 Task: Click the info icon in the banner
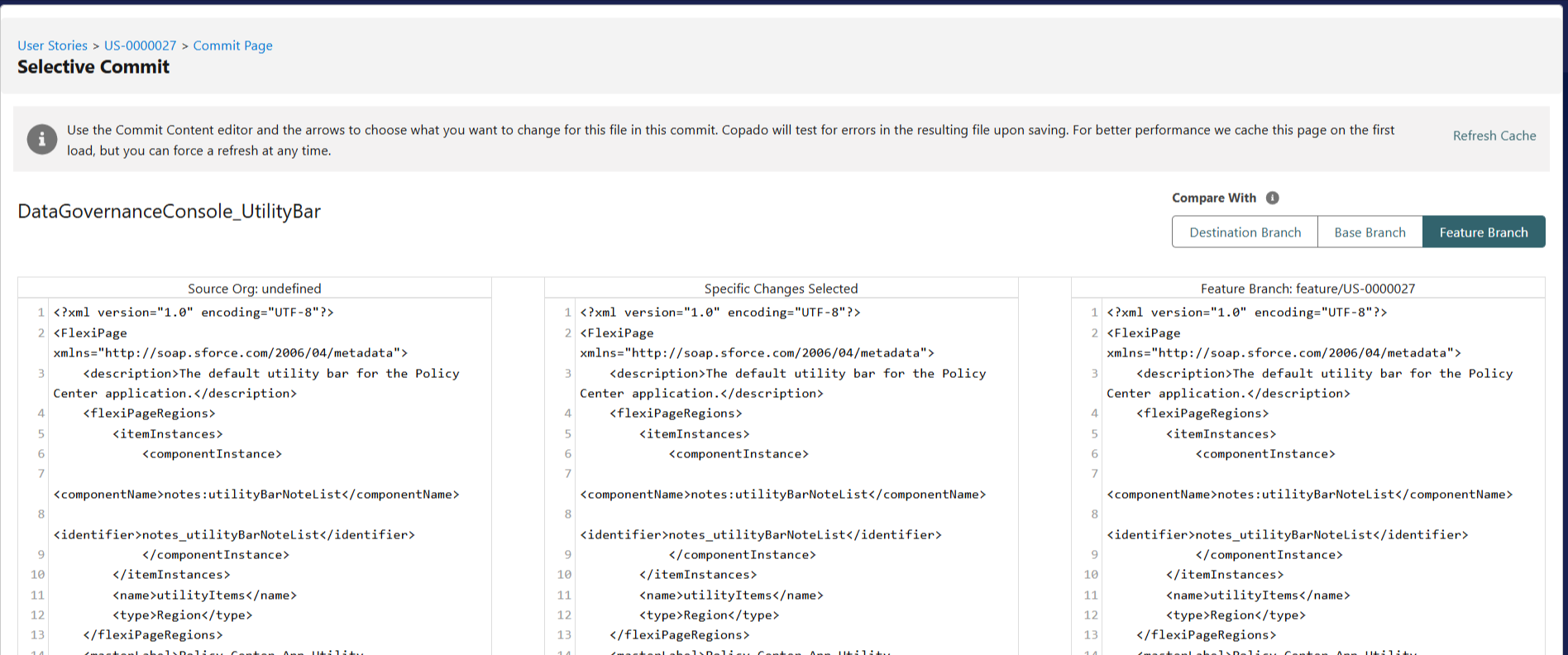tap(42, 139)
